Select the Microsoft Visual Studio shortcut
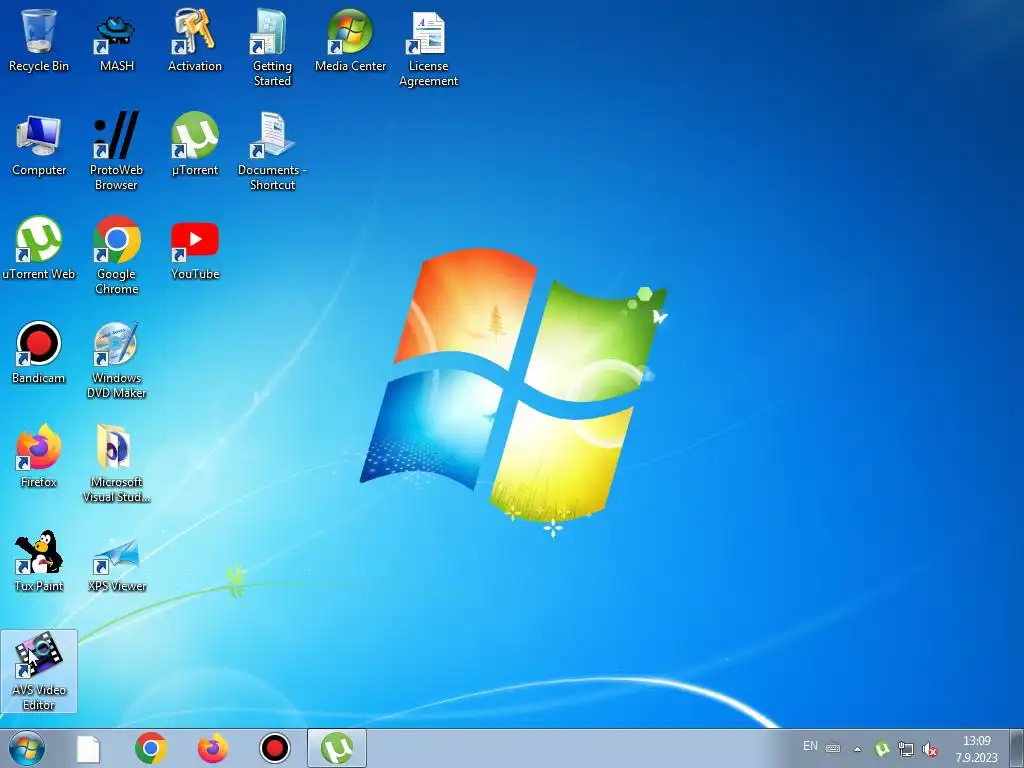 (x=116, y=464)
